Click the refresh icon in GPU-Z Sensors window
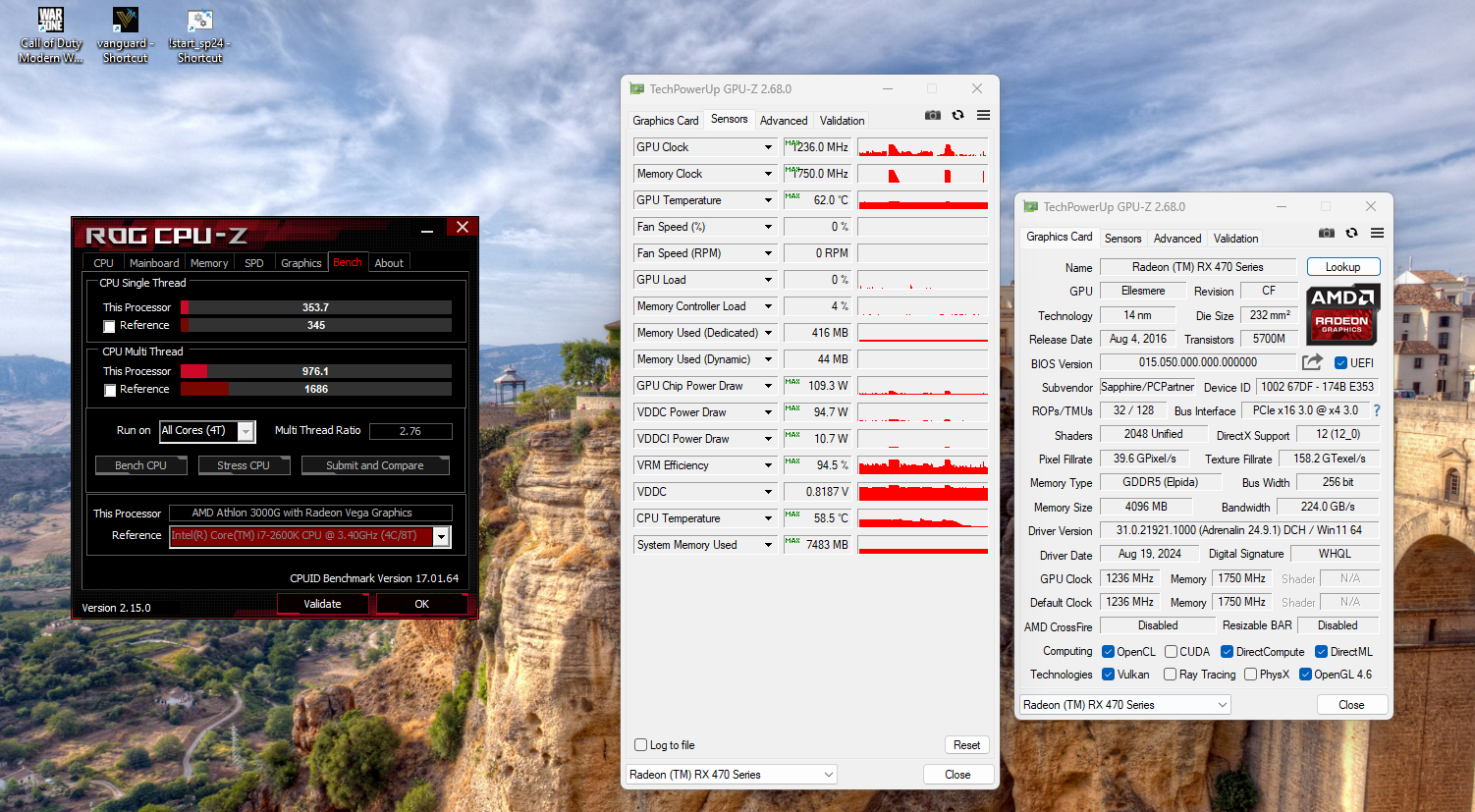 click(x=957, y=116)
